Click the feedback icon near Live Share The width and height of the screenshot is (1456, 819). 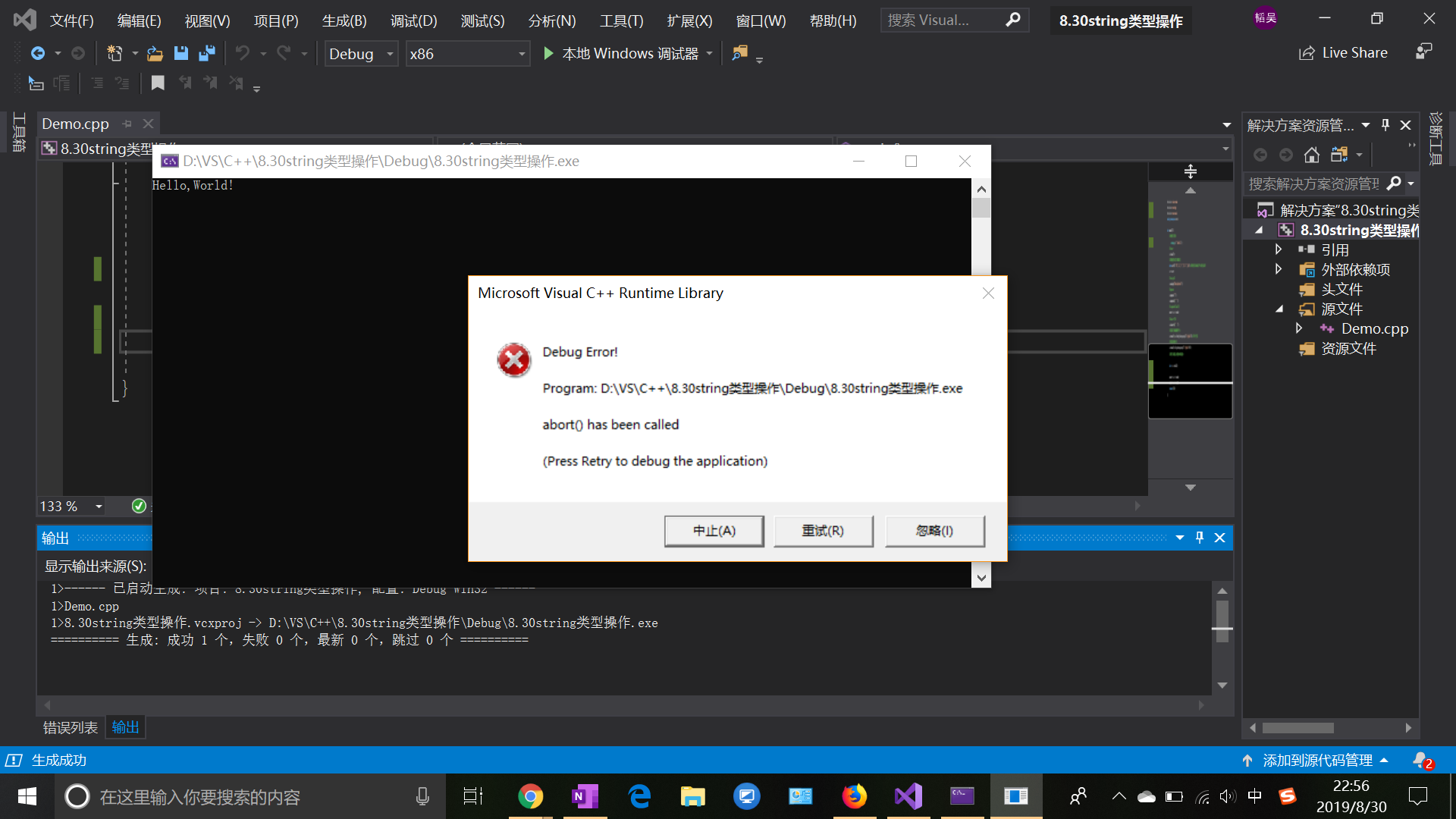(x=1423, y=52)
